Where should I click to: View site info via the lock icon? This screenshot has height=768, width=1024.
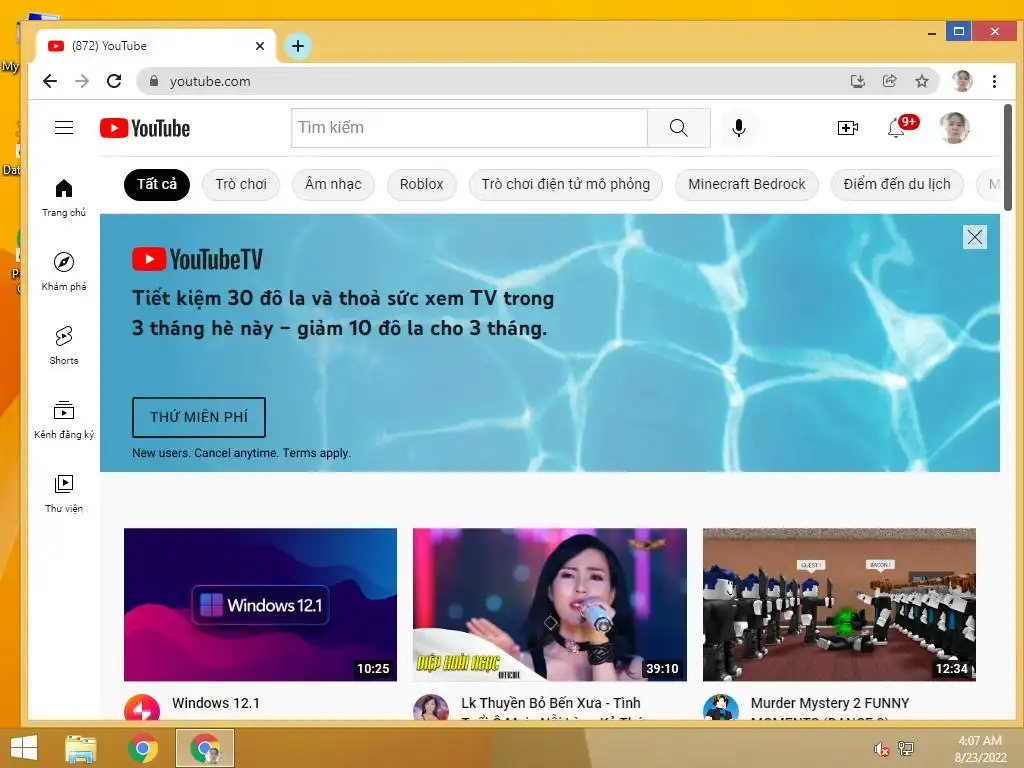click(153, 81)
